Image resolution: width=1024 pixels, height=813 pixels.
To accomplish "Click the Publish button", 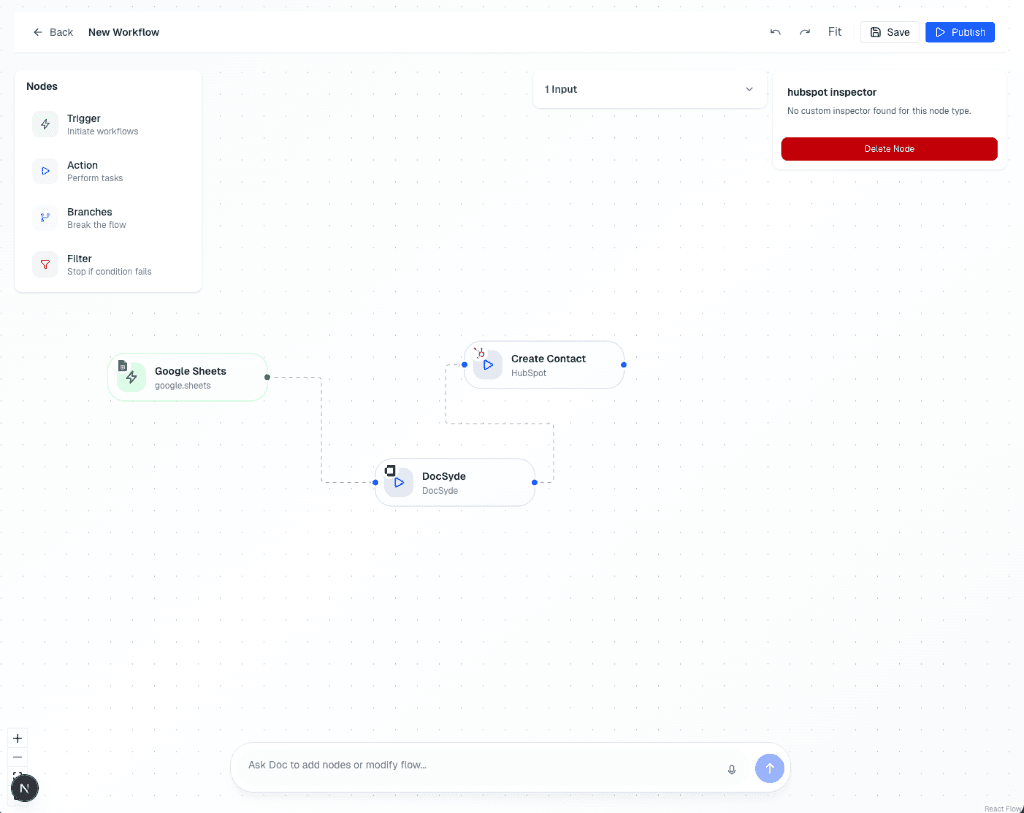I will click(x=959, y=32).
